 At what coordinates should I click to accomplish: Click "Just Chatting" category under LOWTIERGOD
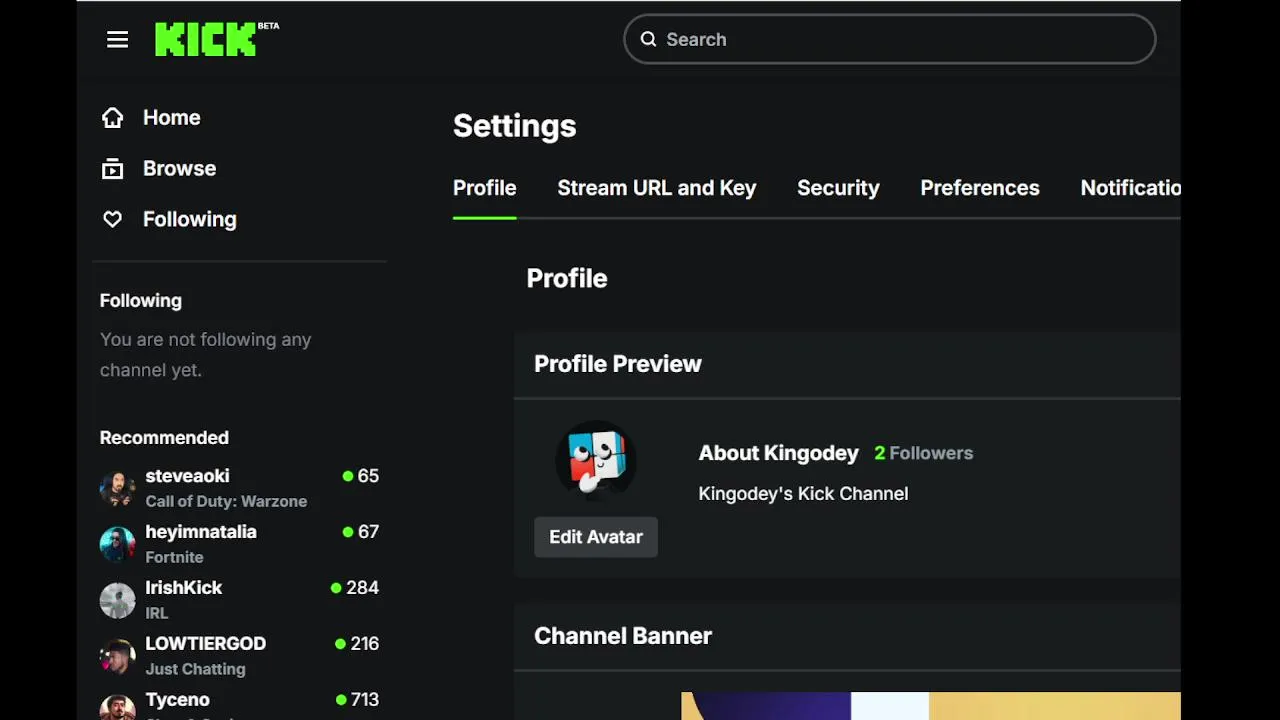[195, 669]
